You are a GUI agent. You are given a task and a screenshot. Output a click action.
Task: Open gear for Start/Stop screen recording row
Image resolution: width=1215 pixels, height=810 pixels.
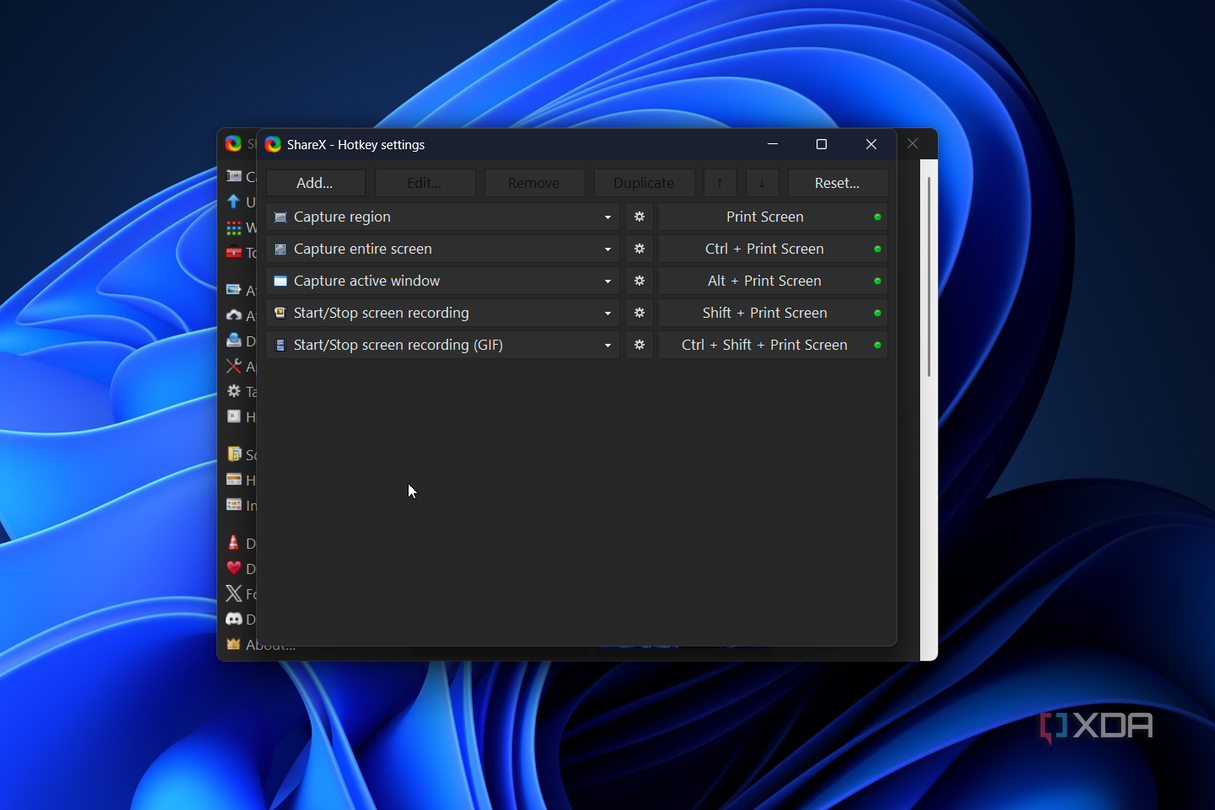(639, 313)
